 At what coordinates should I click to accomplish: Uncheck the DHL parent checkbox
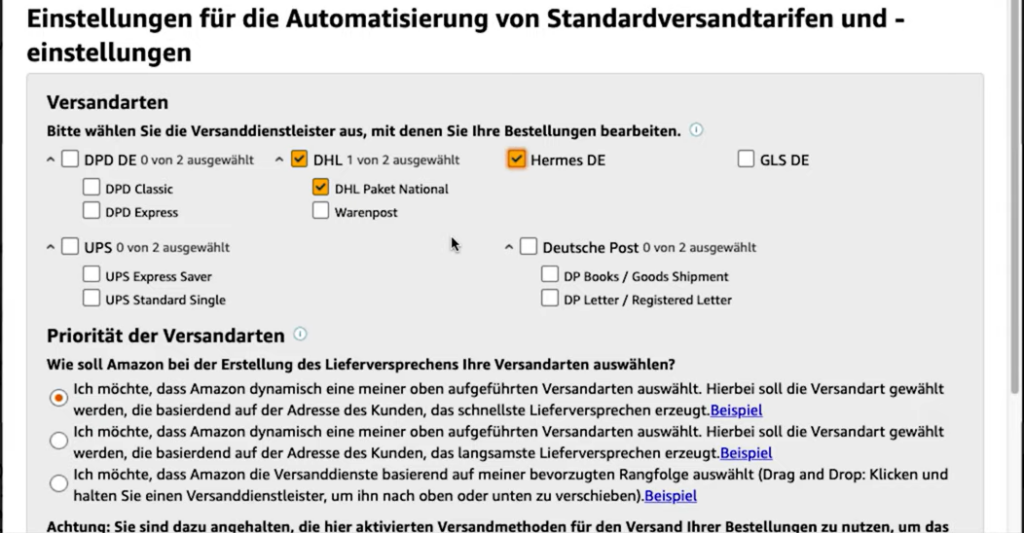299,159
